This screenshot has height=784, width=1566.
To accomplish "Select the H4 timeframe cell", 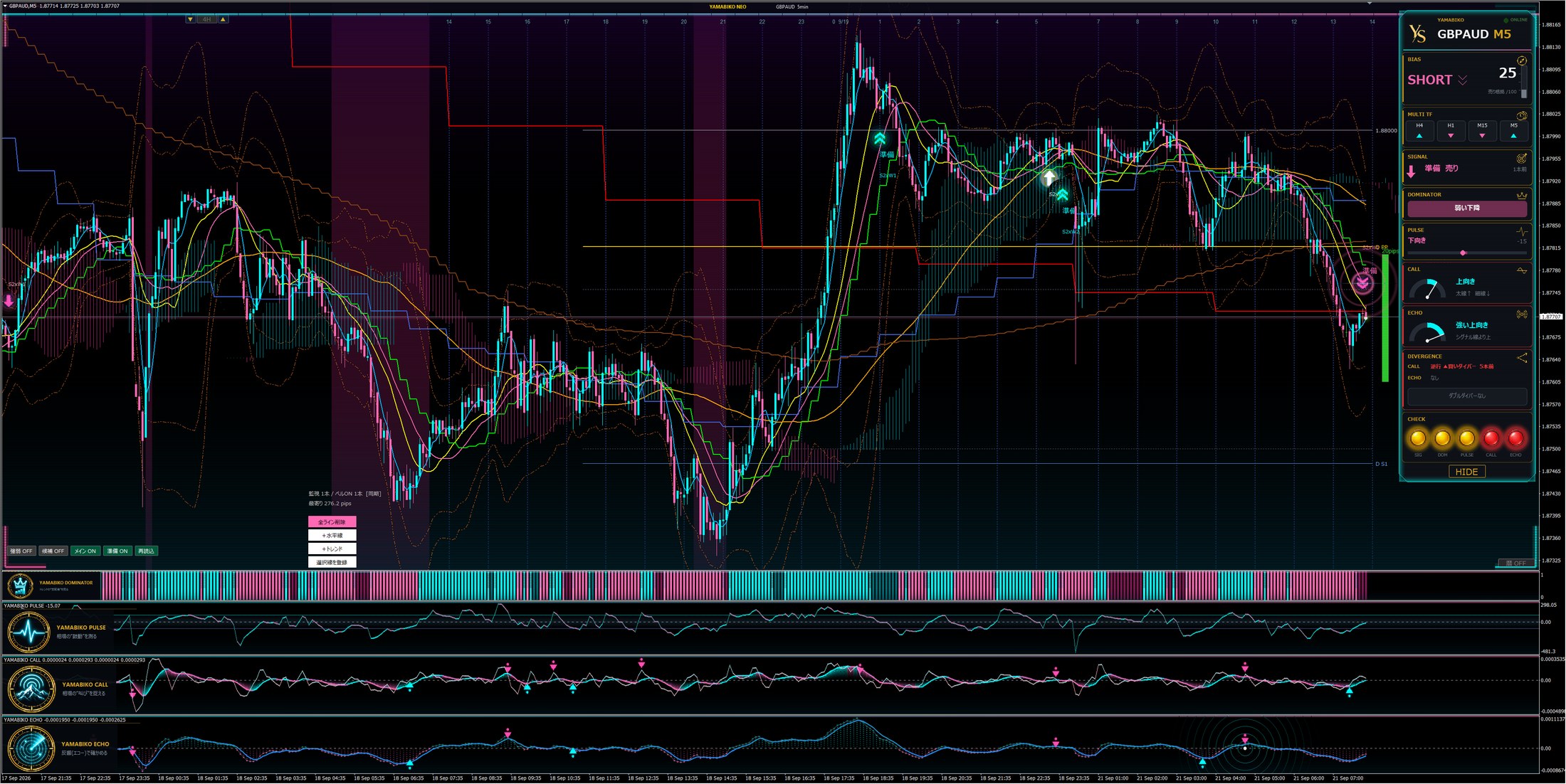I will [x=1419, y=130].
